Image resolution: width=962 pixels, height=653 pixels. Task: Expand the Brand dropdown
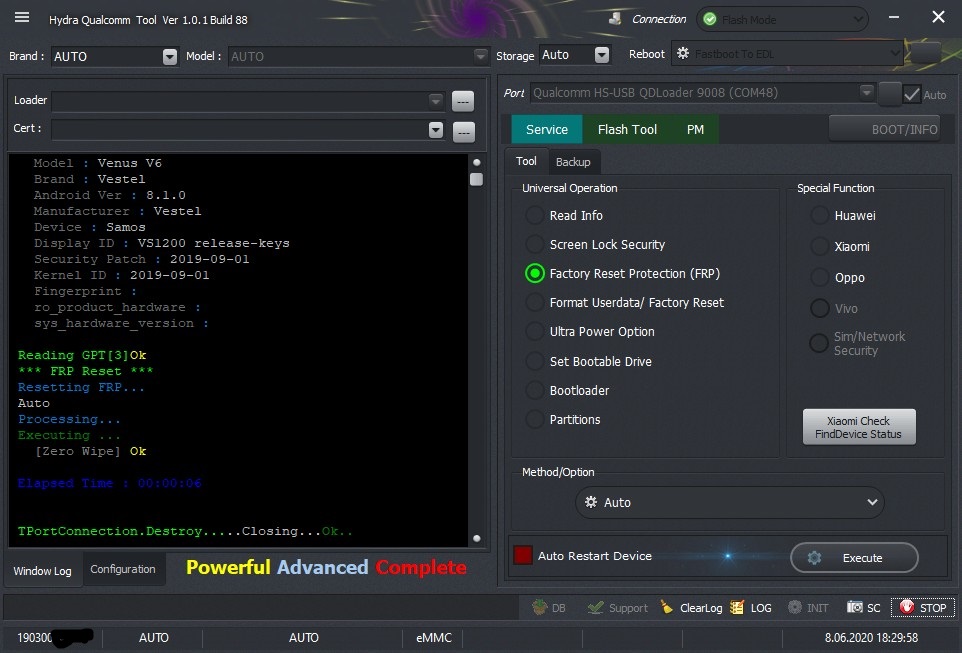[x=170, y=56]
